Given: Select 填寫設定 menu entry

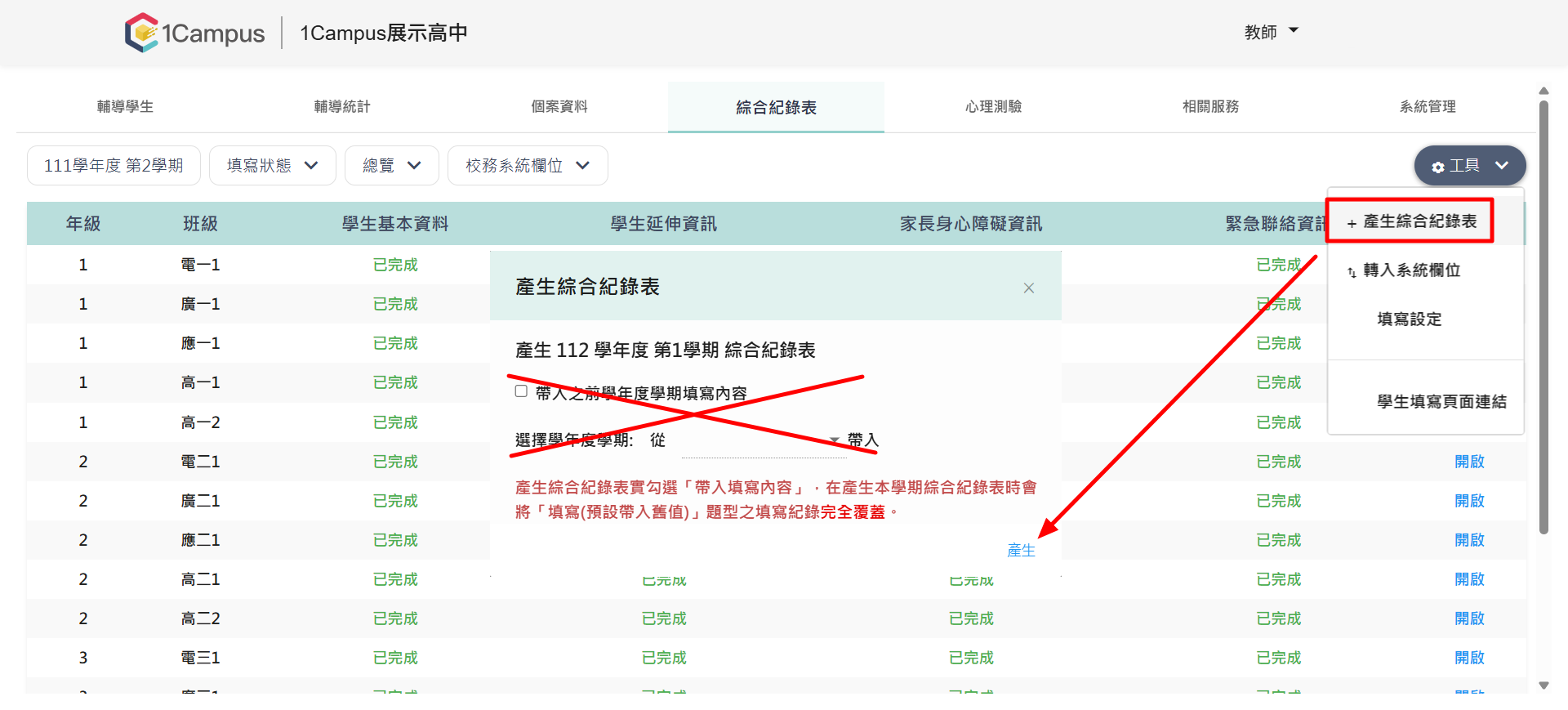Looking at the screenshot, I should 1425,319.
